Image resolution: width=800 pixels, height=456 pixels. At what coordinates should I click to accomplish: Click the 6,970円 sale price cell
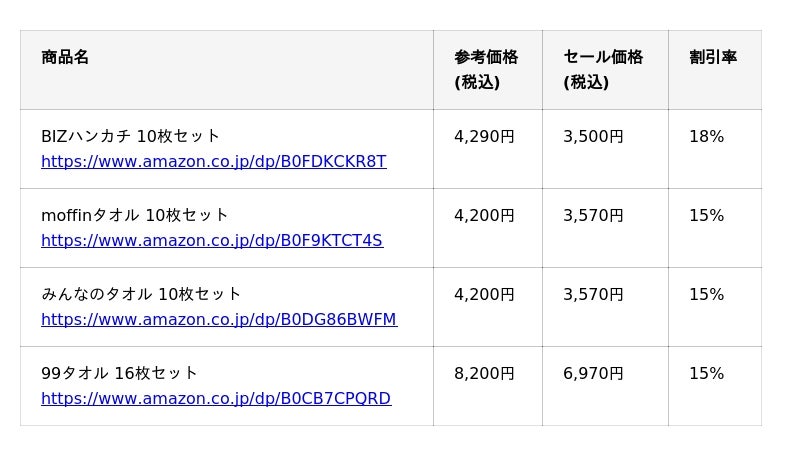click(x=593, y=373)
